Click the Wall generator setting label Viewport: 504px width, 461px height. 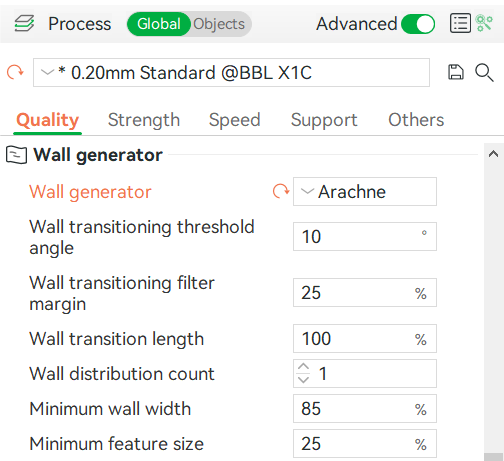pyautogui.click(x=90, y=192)
